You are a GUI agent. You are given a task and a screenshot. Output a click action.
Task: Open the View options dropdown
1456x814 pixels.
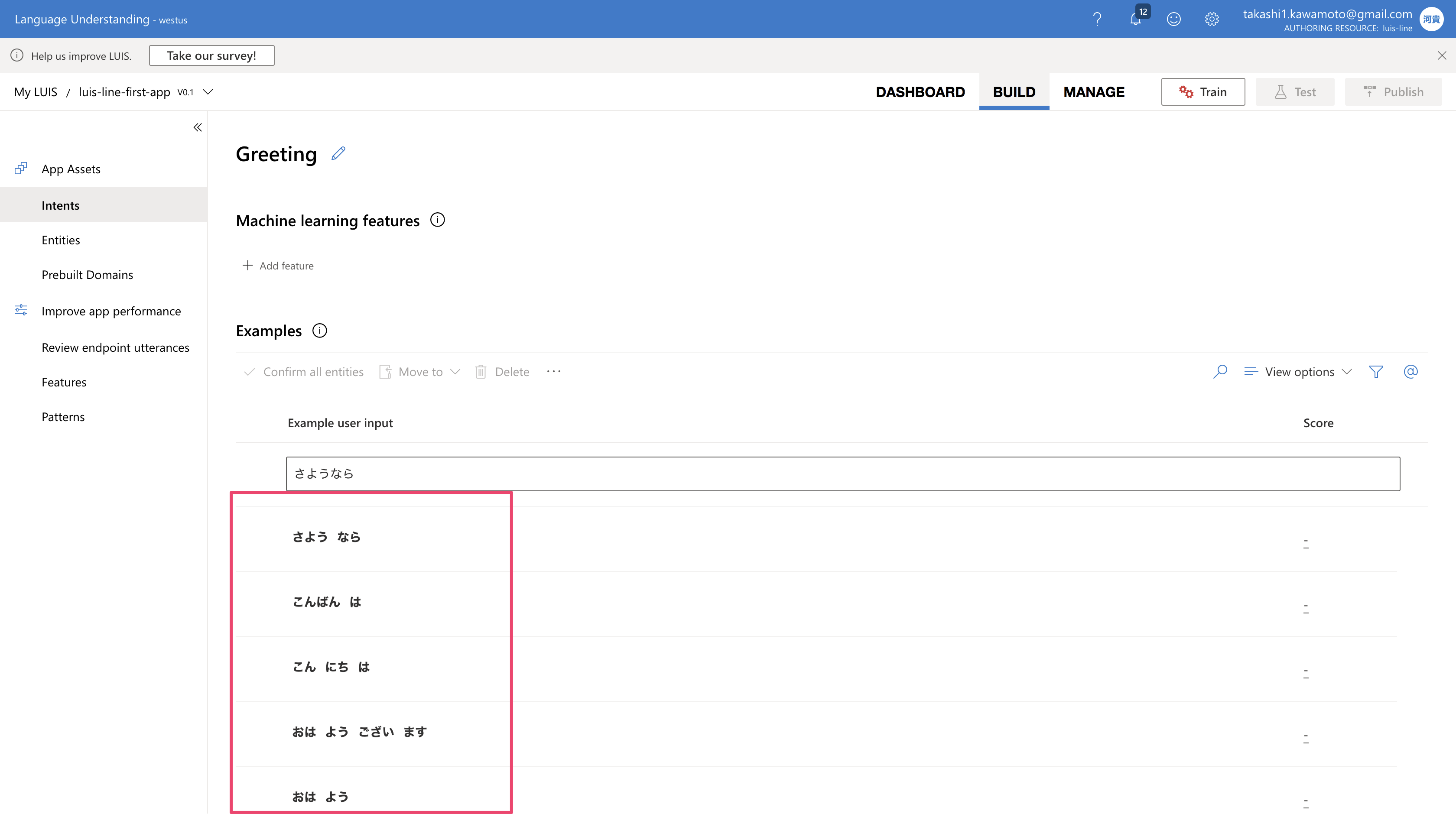pyautogui.click(x=1298, y=372)
